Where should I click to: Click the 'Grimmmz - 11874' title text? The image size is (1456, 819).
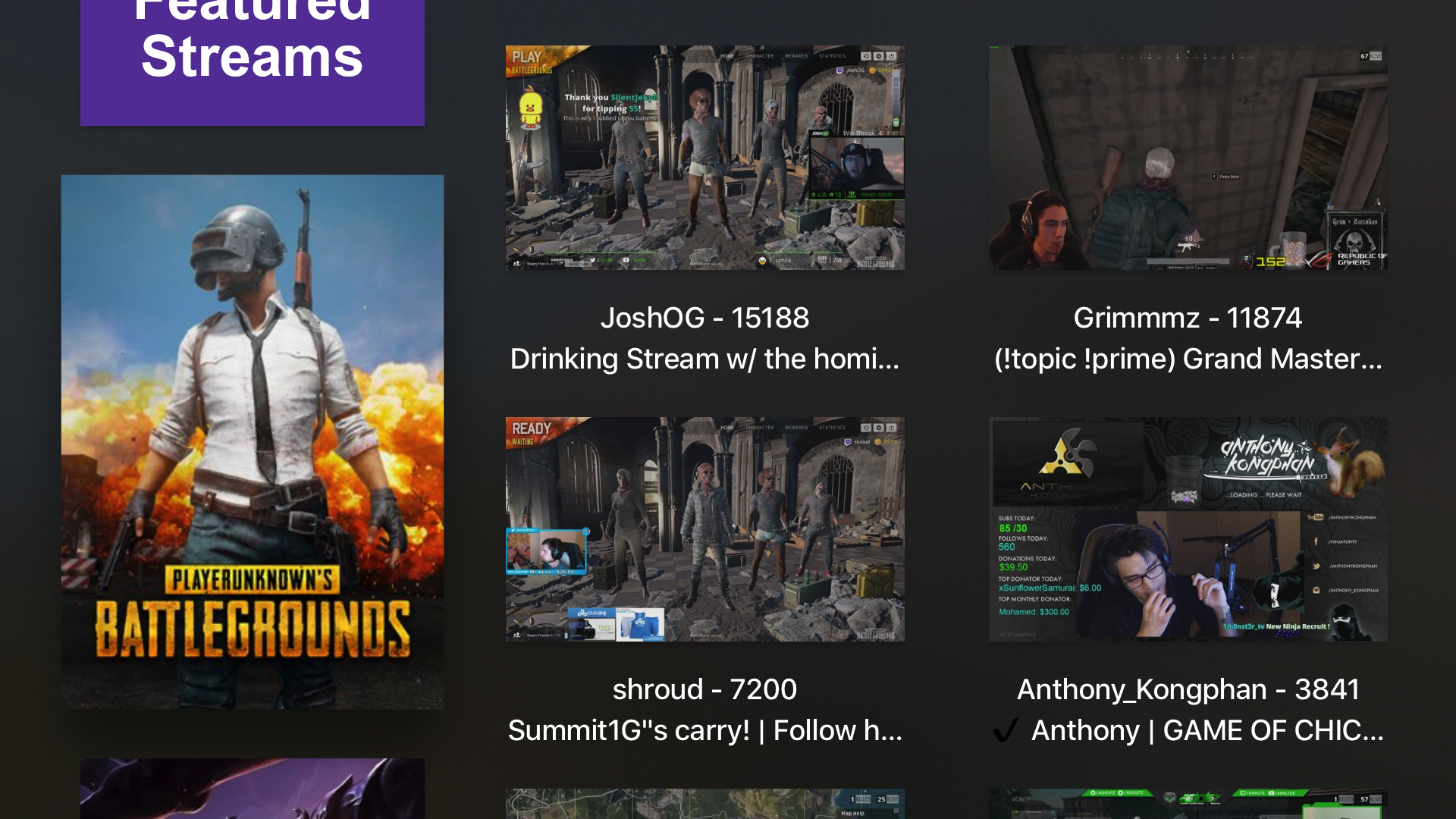(1188, 318)
